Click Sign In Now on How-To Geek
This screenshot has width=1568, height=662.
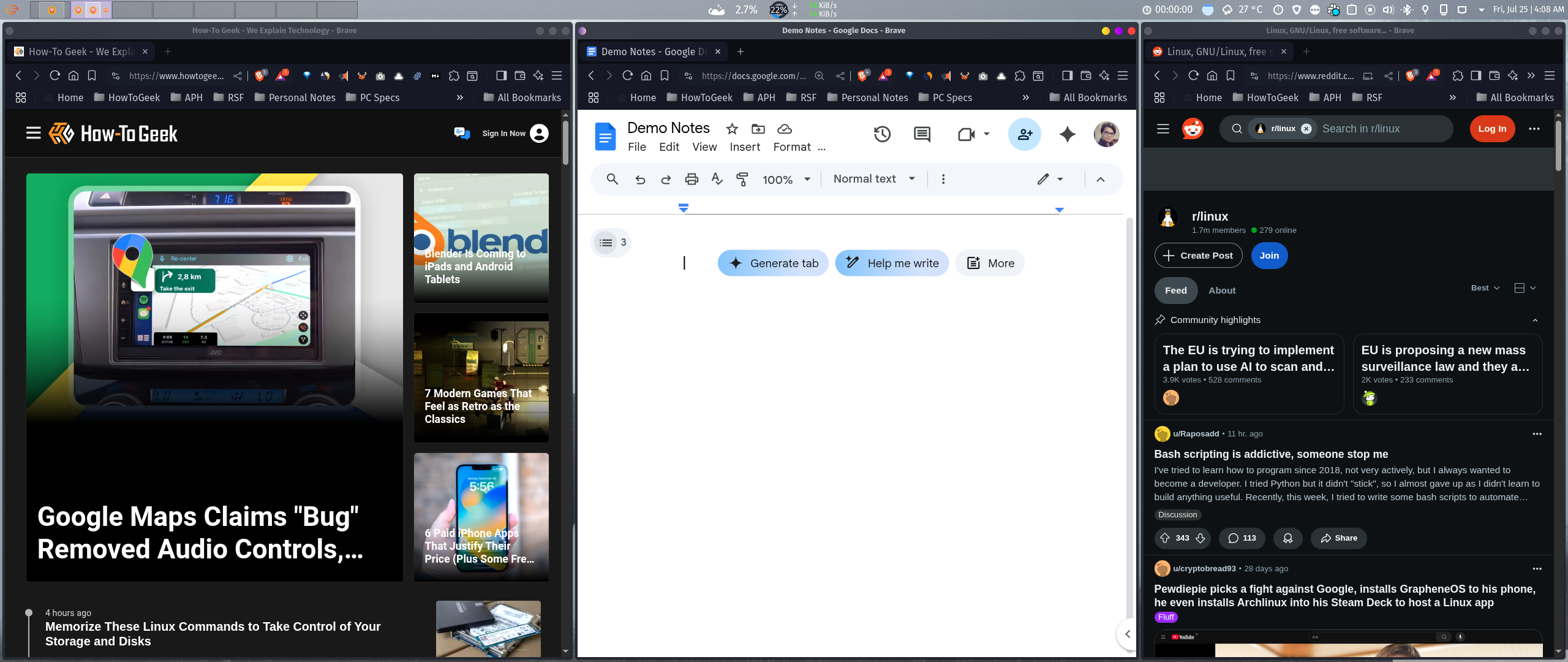tap(504, 133)
